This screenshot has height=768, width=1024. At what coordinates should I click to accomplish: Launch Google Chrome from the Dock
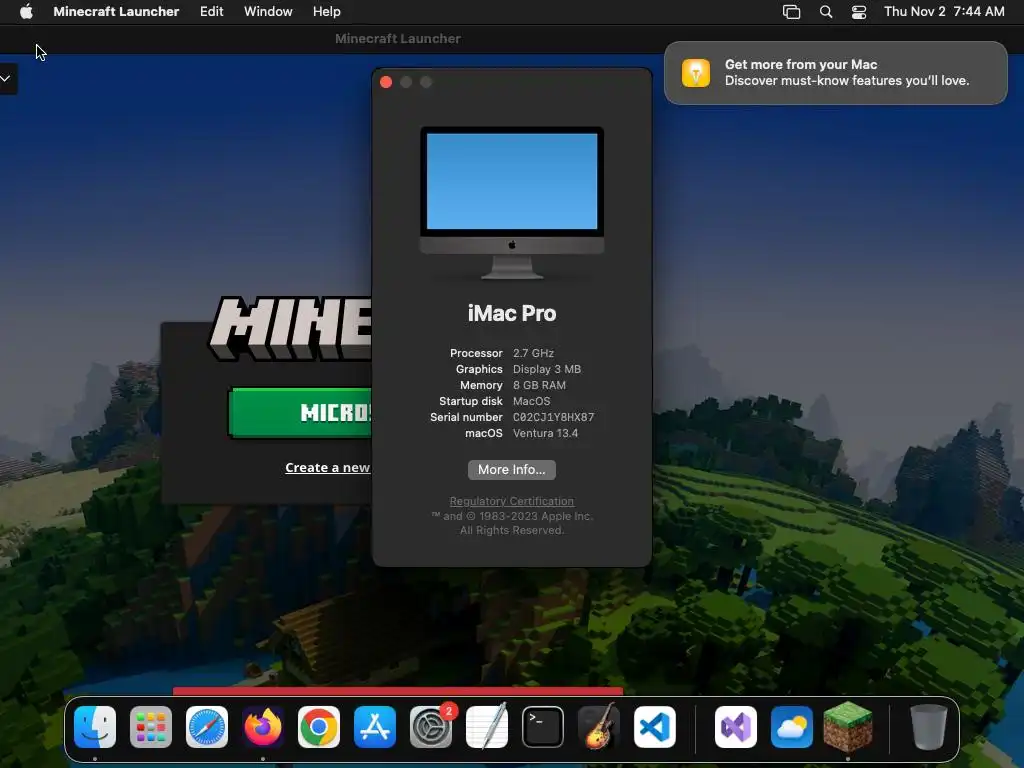319,727
